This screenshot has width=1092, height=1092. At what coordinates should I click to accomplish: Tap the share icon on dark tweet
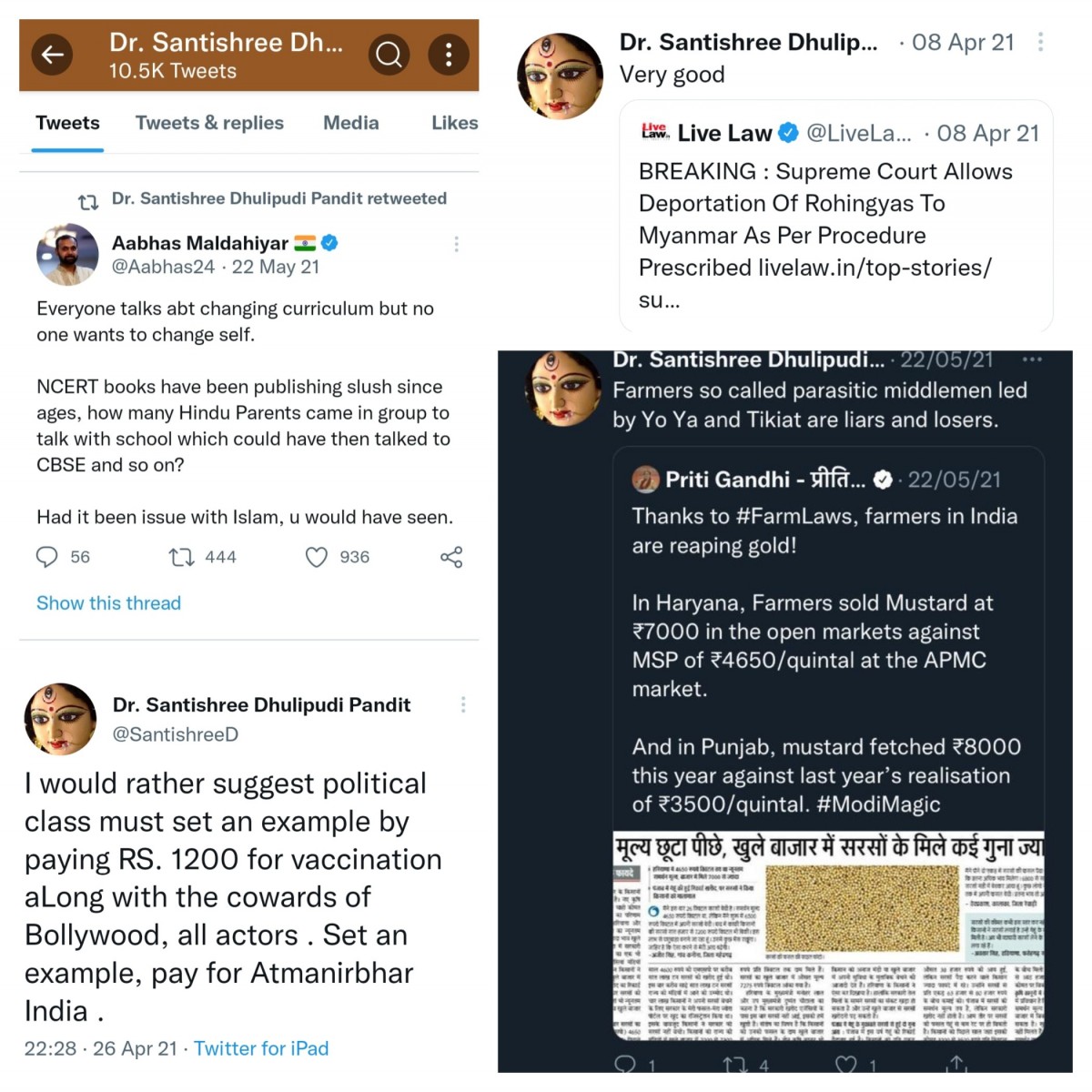956,1063
